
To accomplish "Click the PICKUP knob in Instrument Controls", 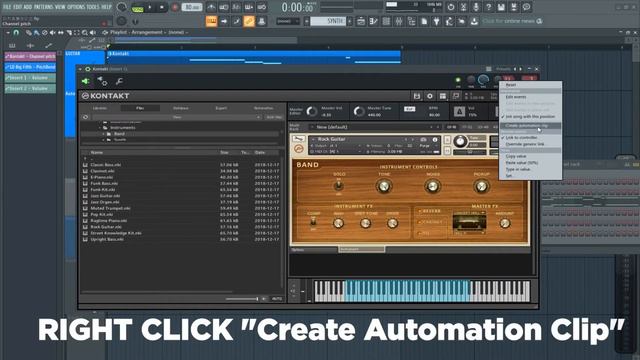I will [481, 187].
